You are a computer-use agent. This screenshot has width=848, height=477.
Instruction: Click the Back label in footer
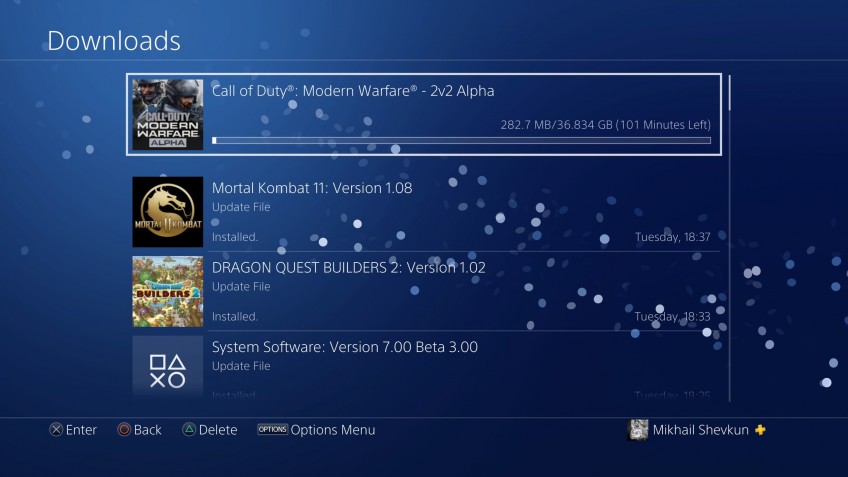[148, 430]
